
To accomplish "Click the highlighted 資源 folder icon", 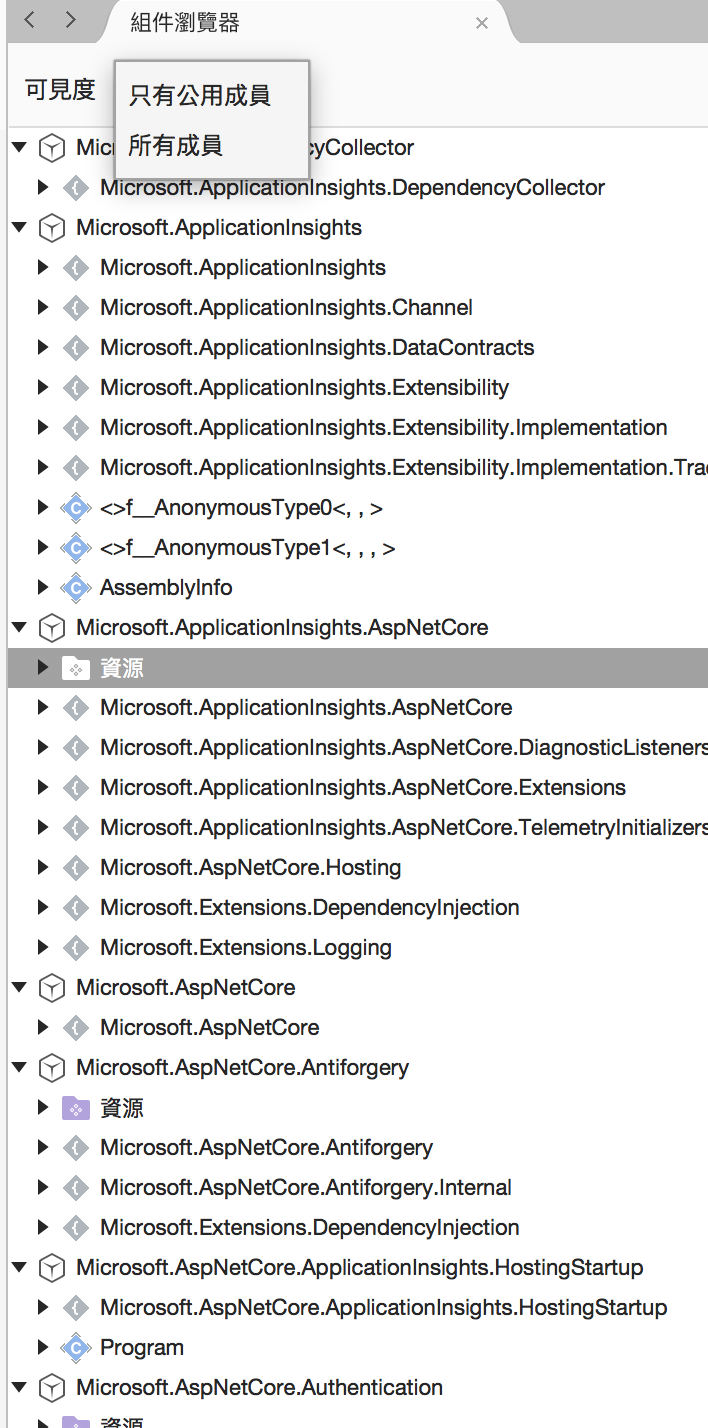I will click(x=75, y=668).
